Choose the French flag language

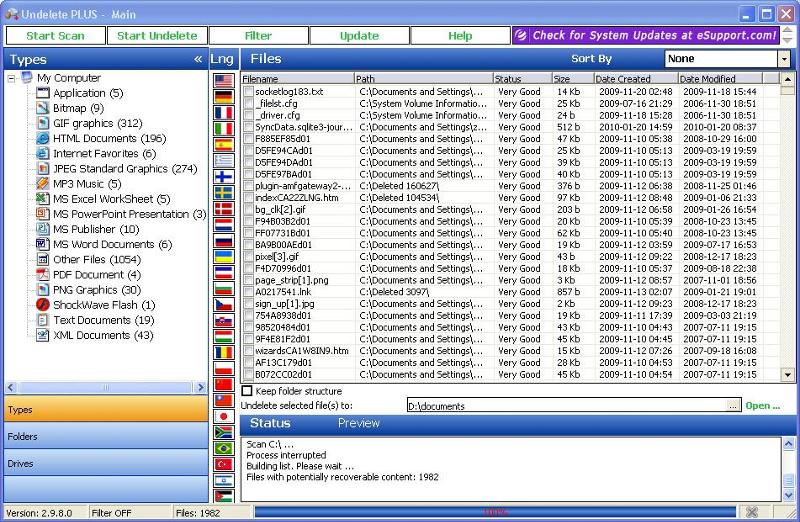(x=223, y=112)
